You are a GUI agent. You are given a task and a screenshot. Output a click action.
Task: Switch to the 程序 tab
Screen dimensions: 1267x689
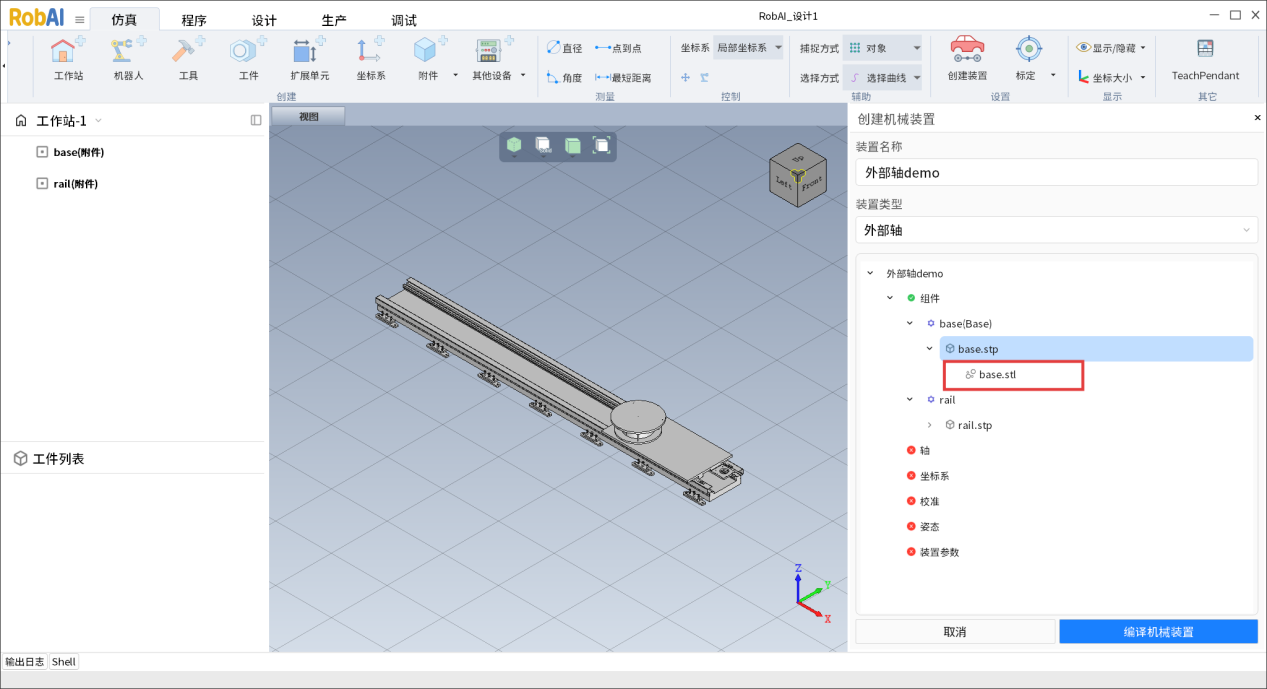tap(194, 20)
